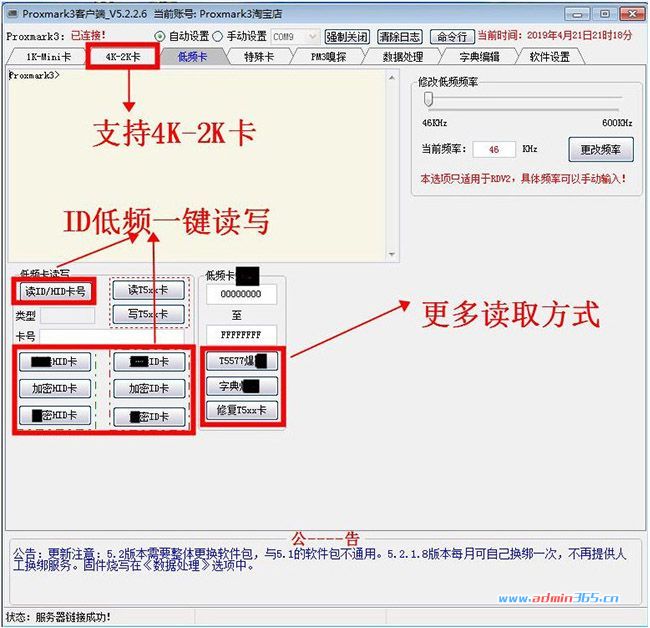Viewport: 650px width, 628px height.
Task: Click the 清除日志 button
Action: click(x=400, y=37)
